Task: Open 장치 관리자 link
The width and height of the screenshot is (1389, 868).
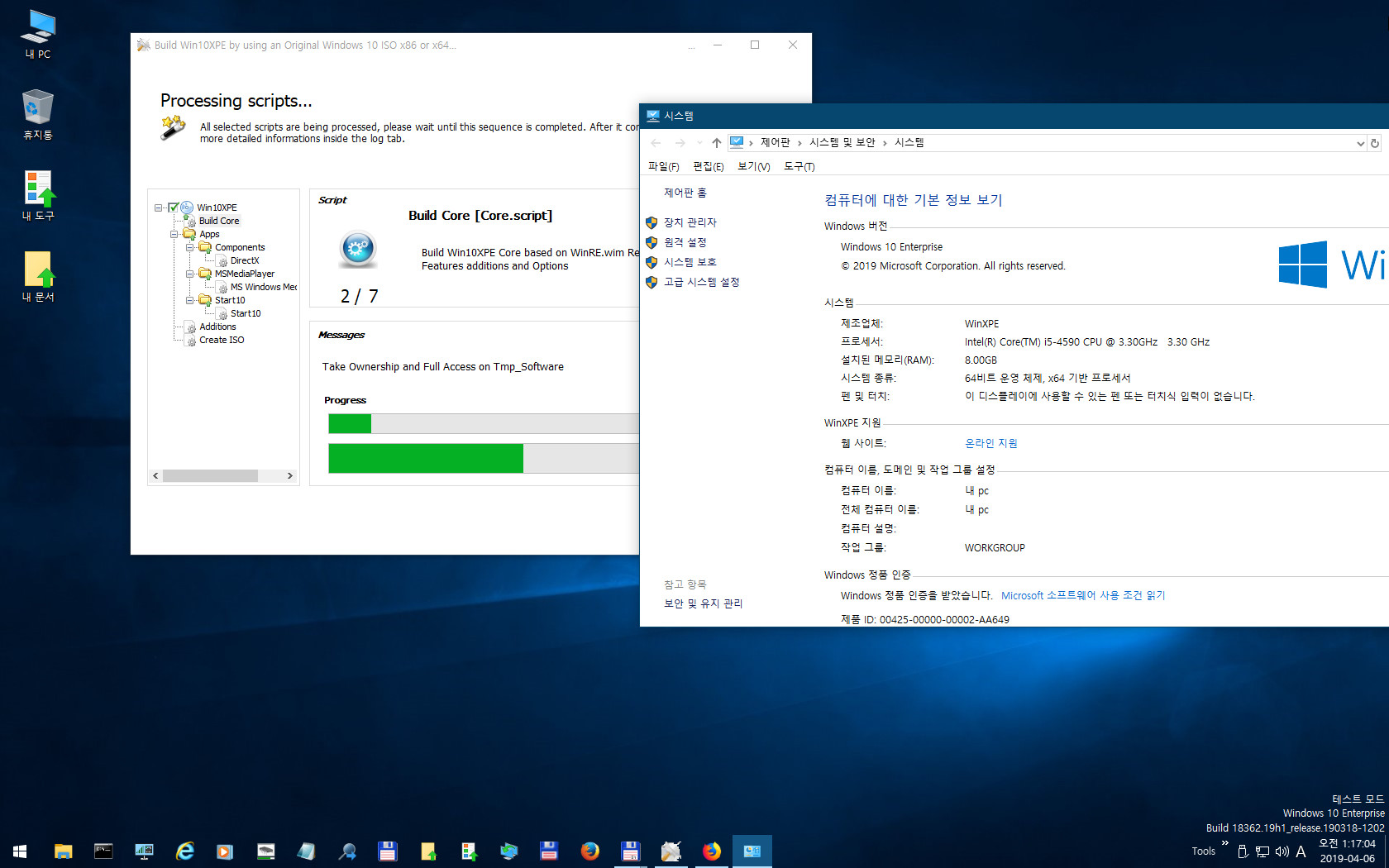Action: coord(690,222)
